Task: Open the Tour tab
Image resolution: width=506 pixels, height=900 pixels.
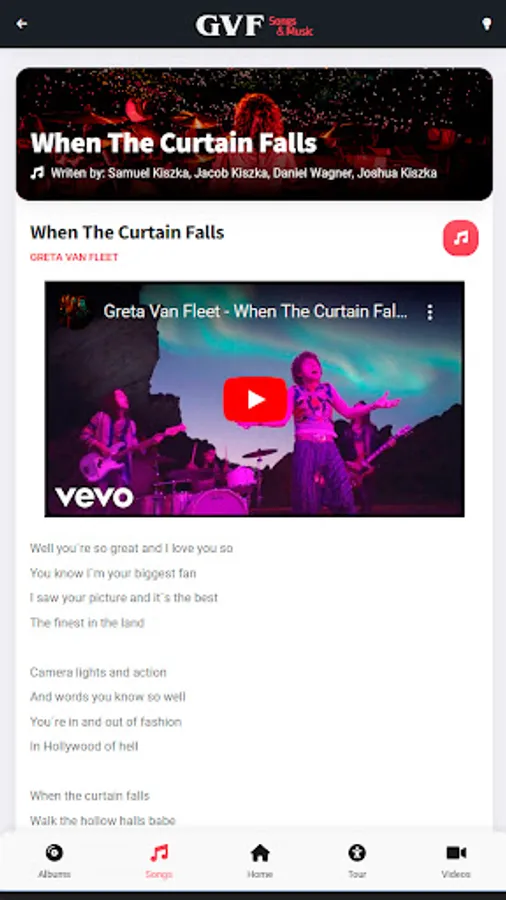Action: pyautogui.click(x=357, y=861)
